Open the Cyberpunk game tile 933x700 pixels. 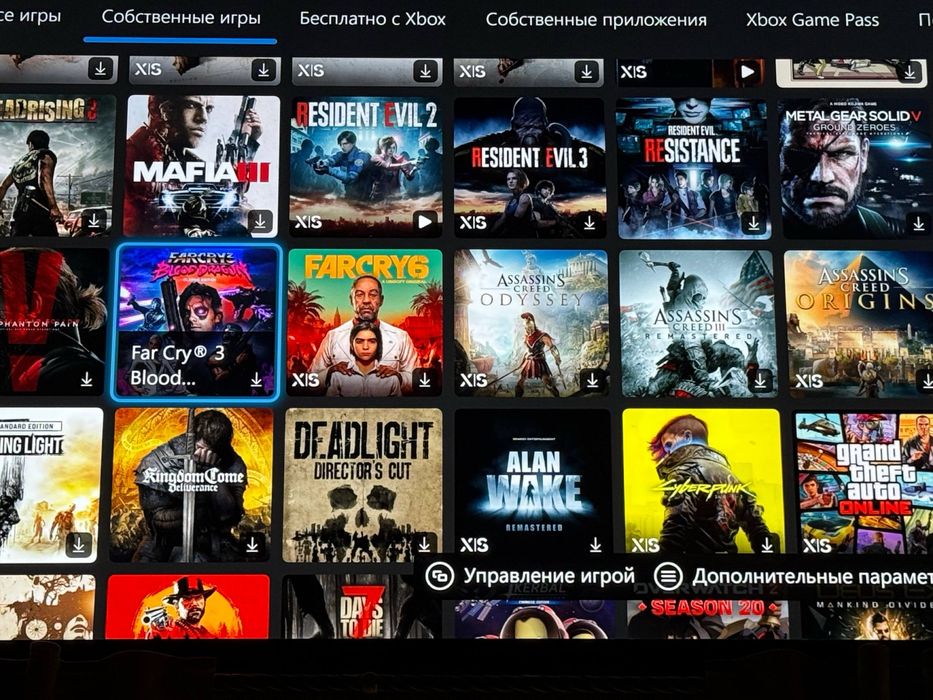[702, 482]
